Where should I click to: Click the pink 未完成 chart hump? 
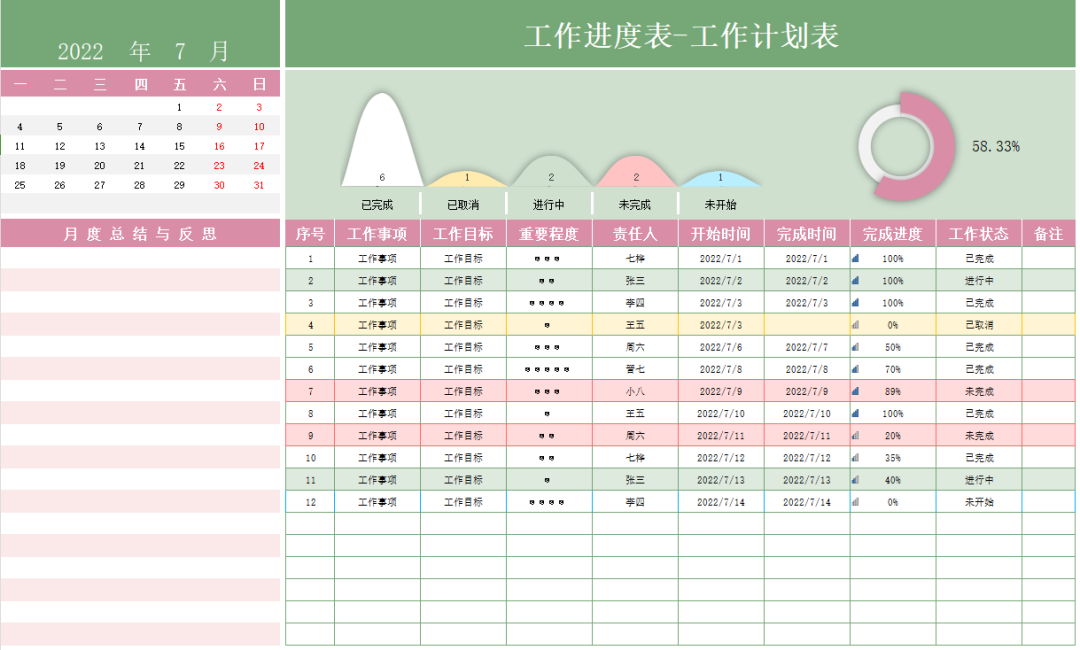click(x=636, y=171)
